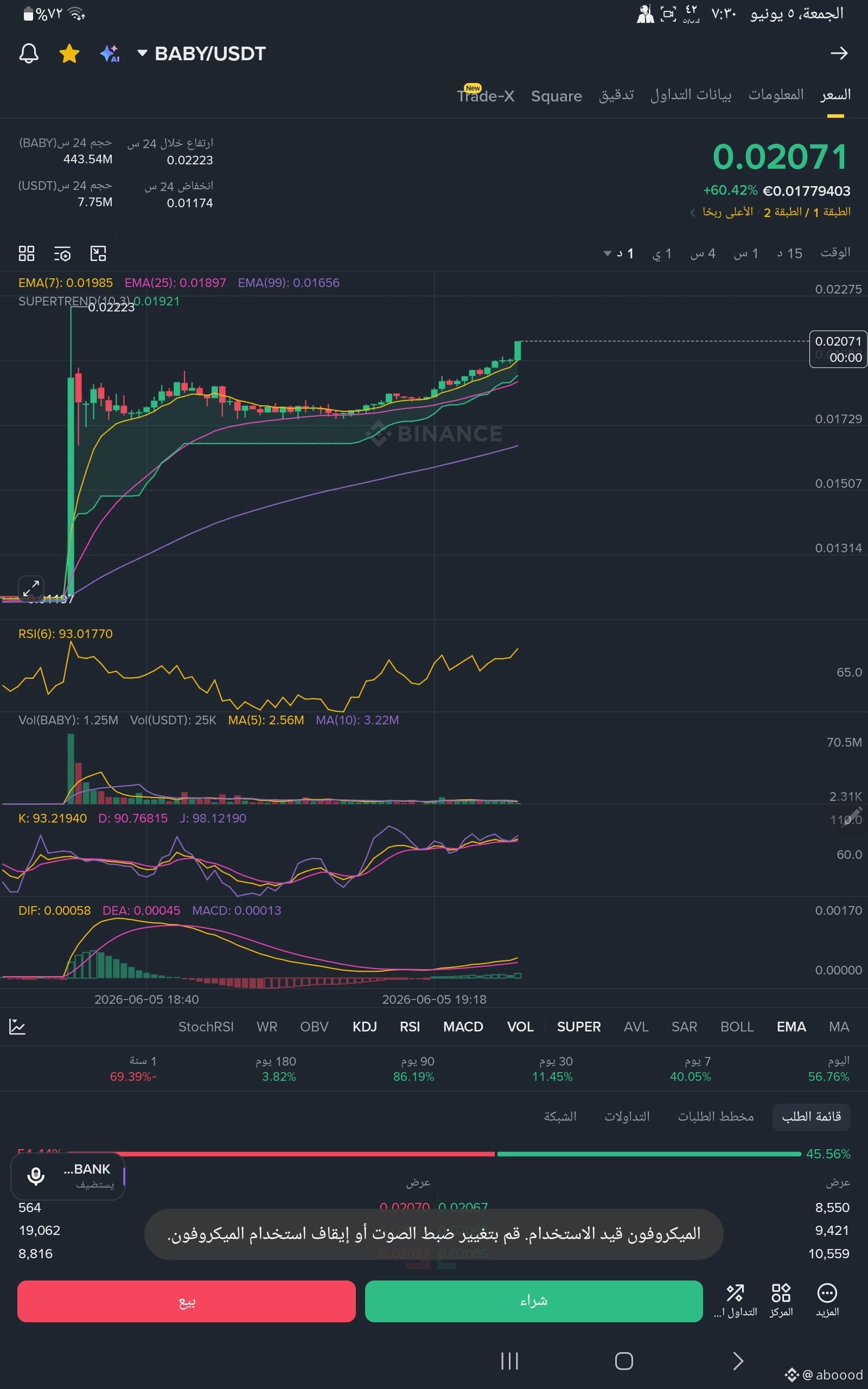Toggle the OBV indicator
Viewport: 868px width, 1389px height.
(314, 1027)
